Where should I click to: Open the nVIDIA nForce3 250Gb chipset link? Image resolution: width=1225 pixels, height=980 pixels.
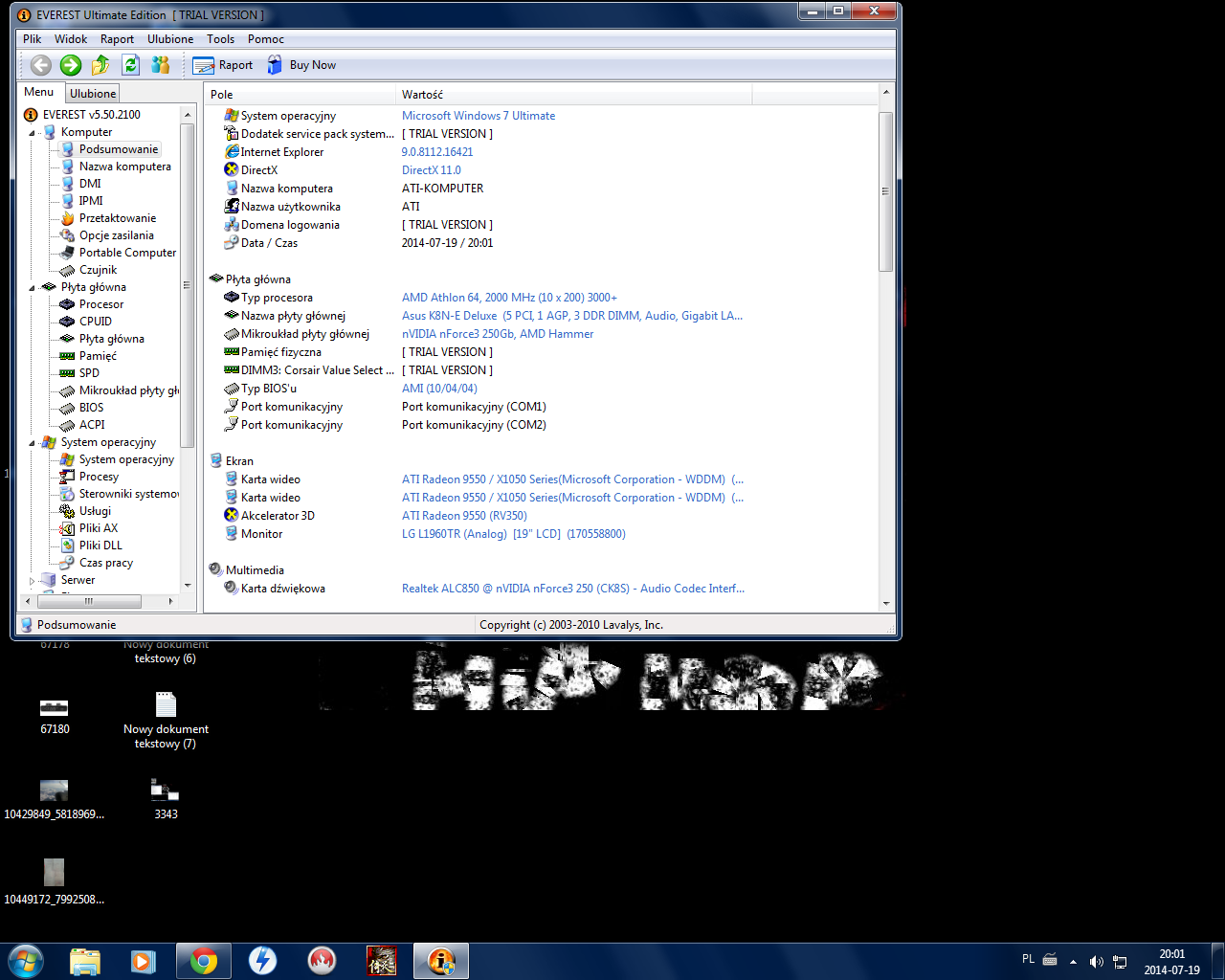click(498, 334)
